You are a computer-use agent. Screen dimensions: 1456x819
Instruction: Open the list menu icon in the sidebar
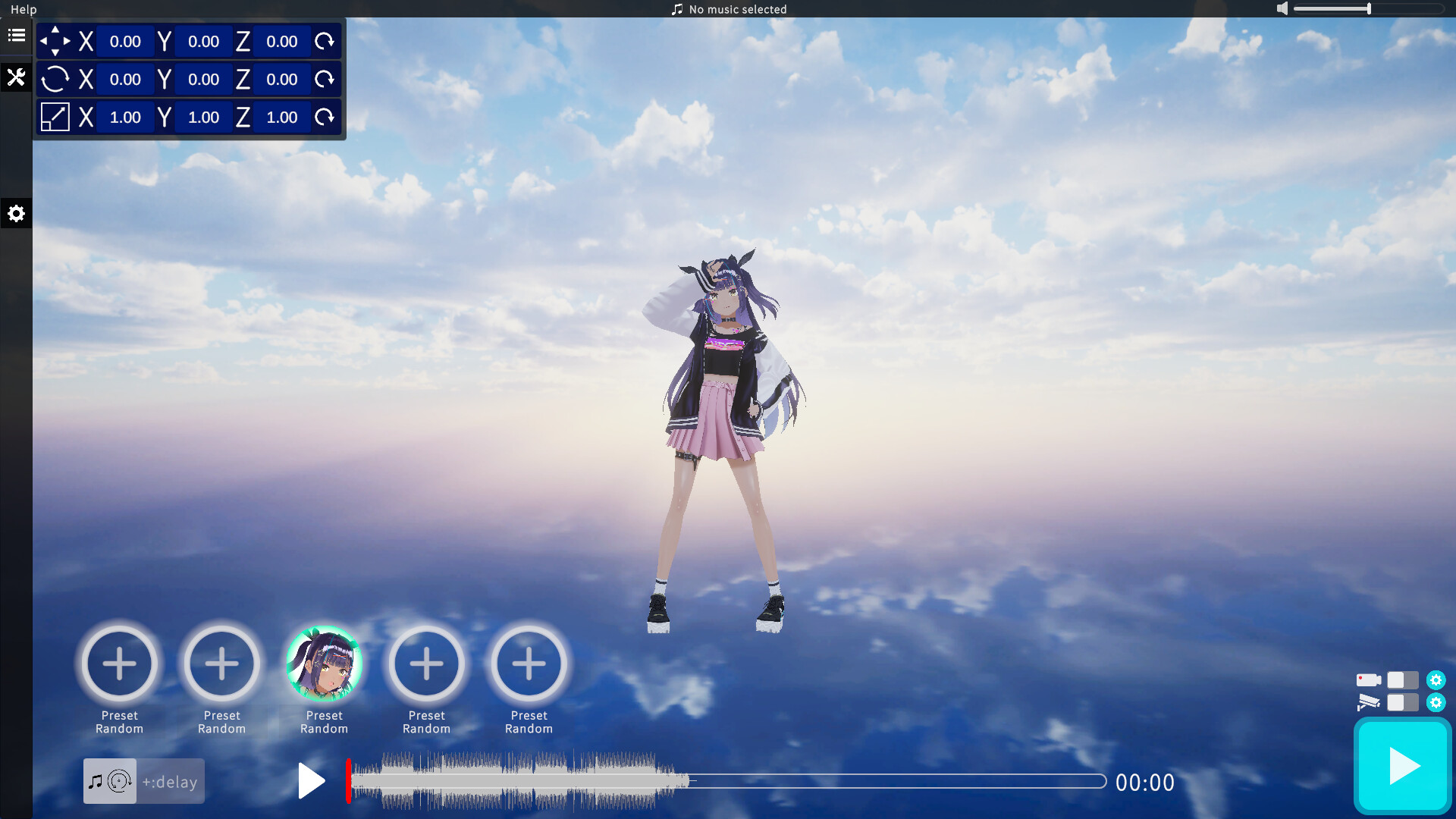16,36
